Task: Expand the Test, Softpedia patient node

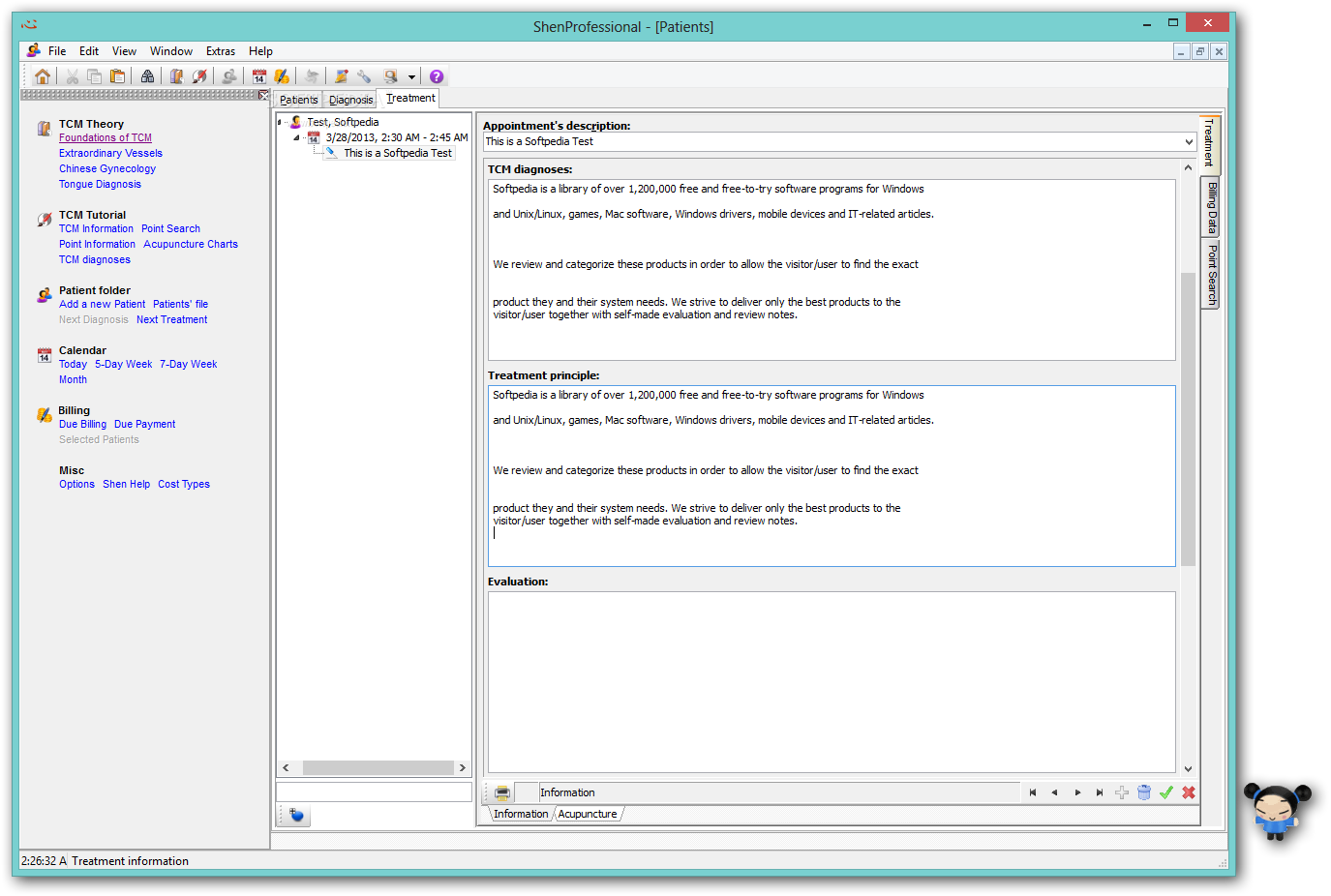Action: pyautogui.click(x=281, y=122)
